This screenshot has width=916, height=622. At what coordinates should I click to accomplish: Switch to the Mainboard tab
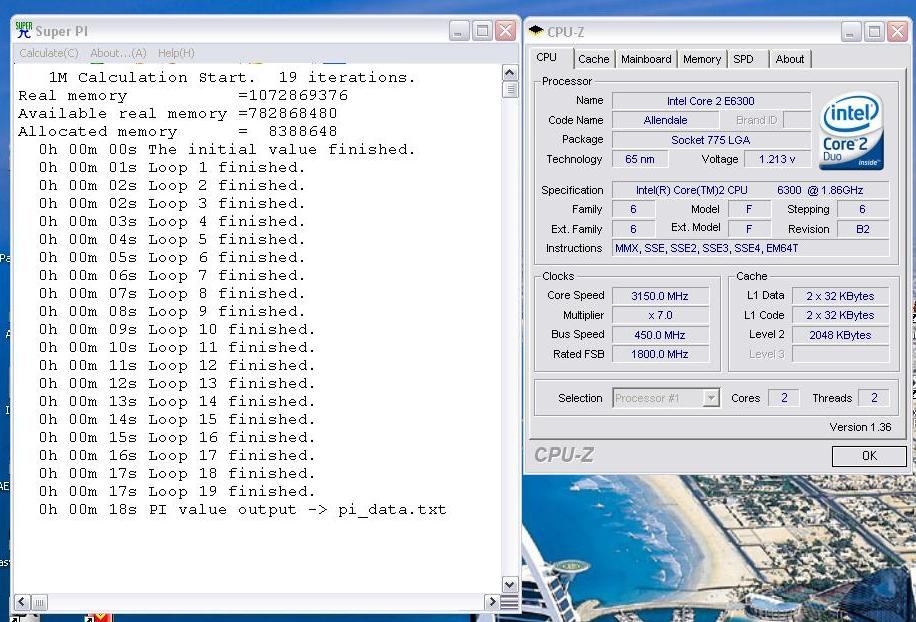(646, 59)
